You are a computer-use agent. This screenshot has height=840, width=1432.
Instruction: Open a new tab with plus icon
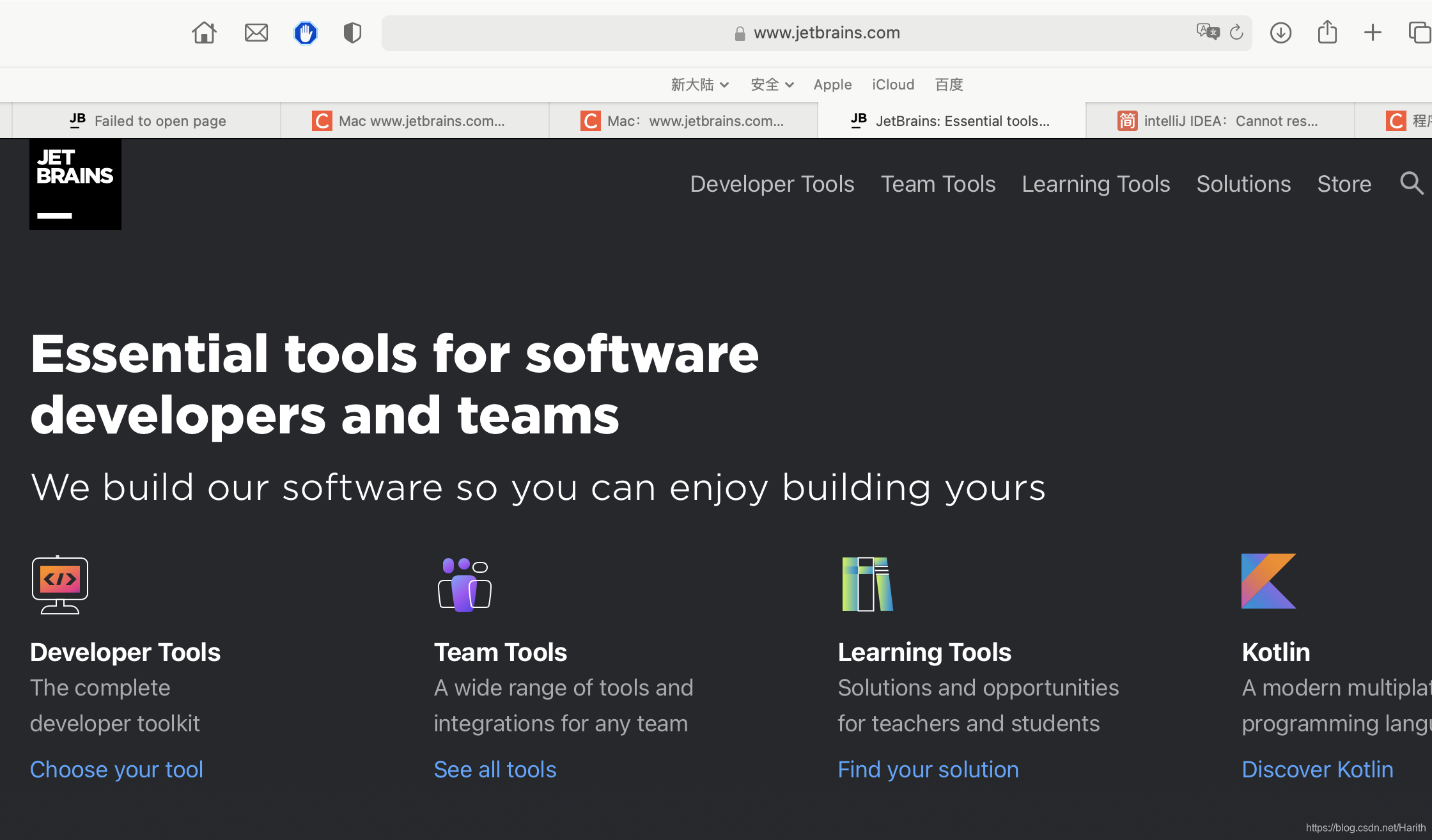[1373, 33]
